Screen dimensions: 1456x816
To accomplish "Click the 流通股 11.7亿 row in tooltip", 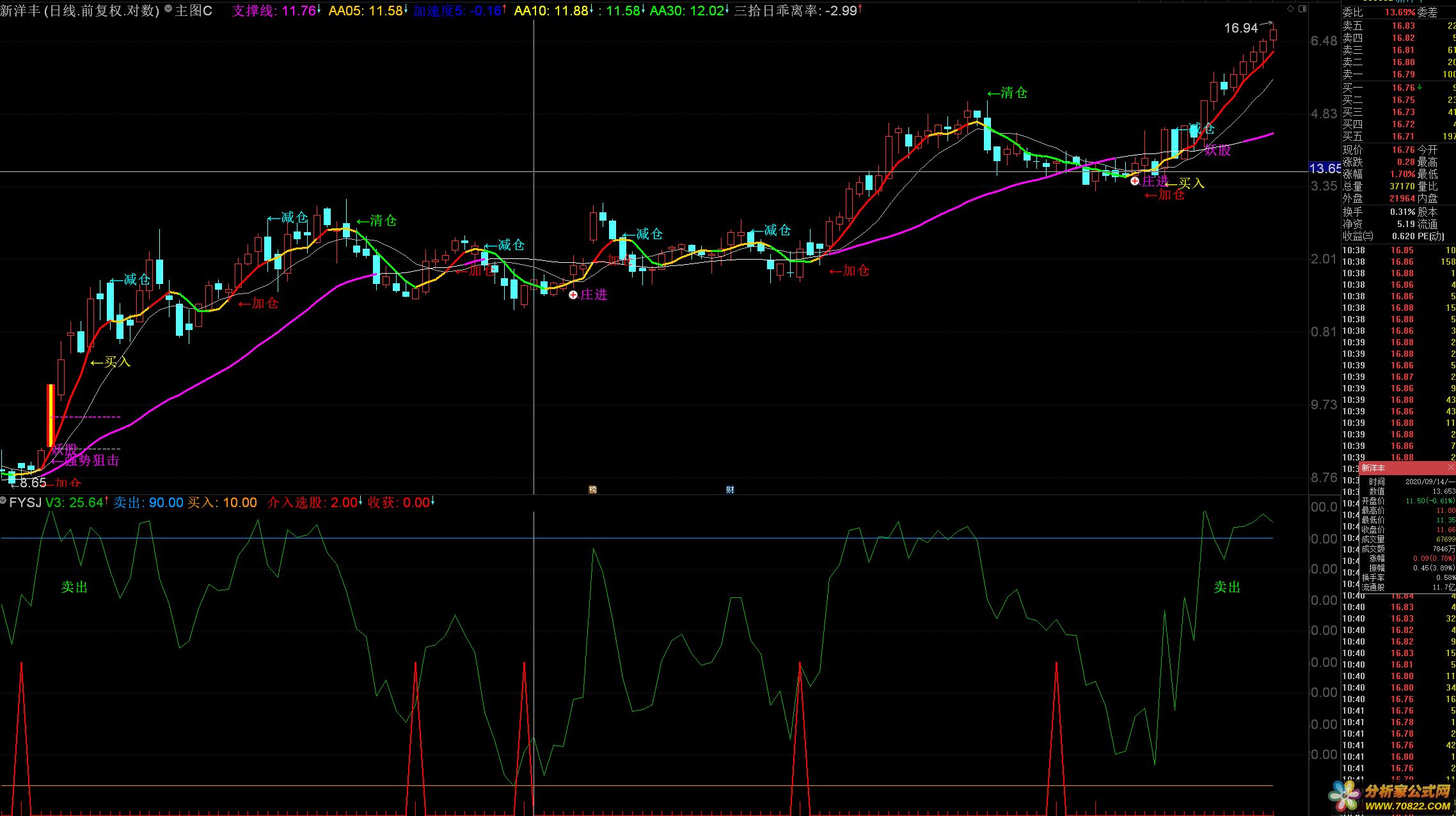I will [1407, 587].
